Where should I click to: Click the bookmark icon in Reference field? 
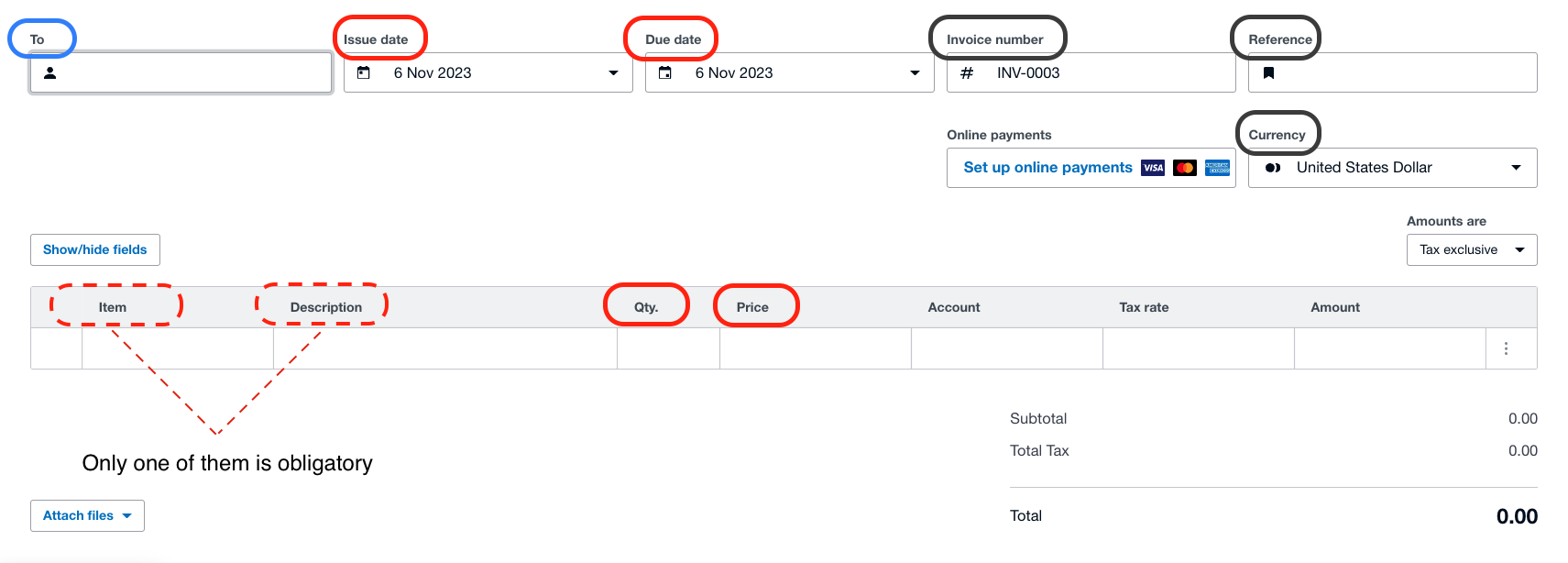[1268, 72]
